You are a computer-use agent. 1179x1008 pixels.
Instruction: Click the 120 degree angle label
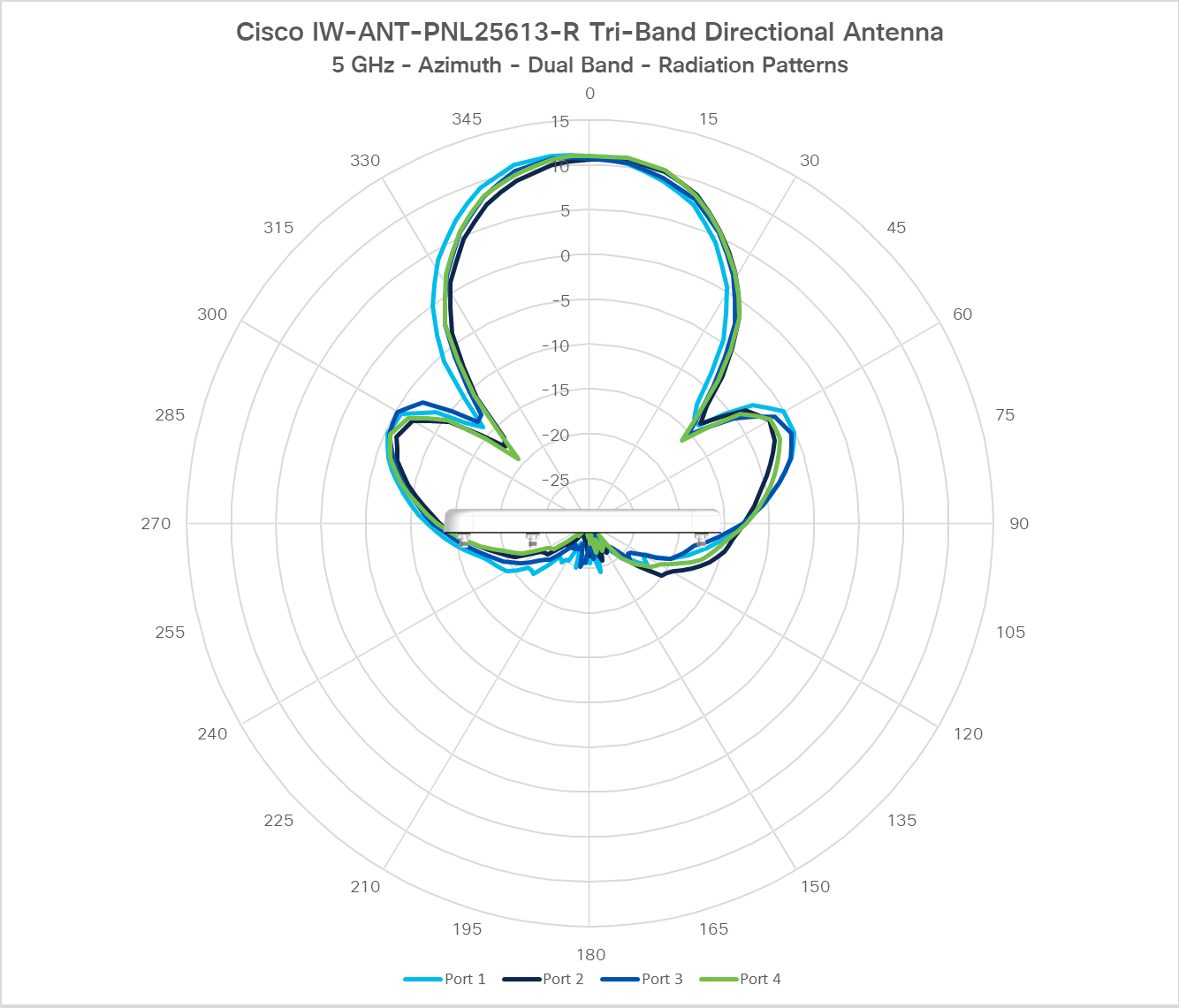point(968,734)
